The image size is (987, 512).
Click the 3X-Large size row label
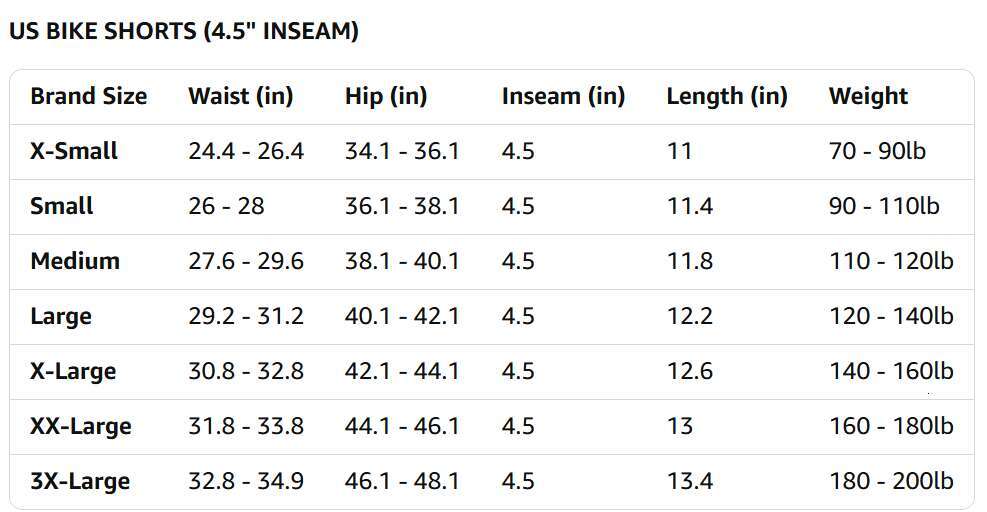pos(80,482)
